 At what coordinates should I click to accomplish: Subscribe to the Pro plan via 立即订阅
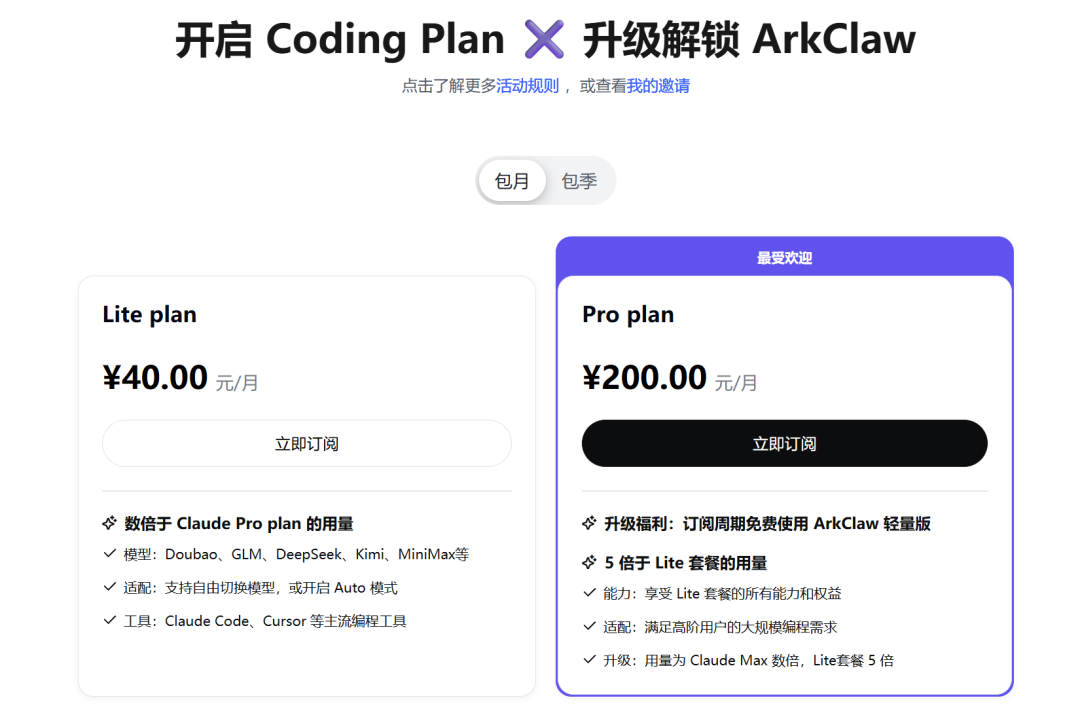[x=785, y=443]
